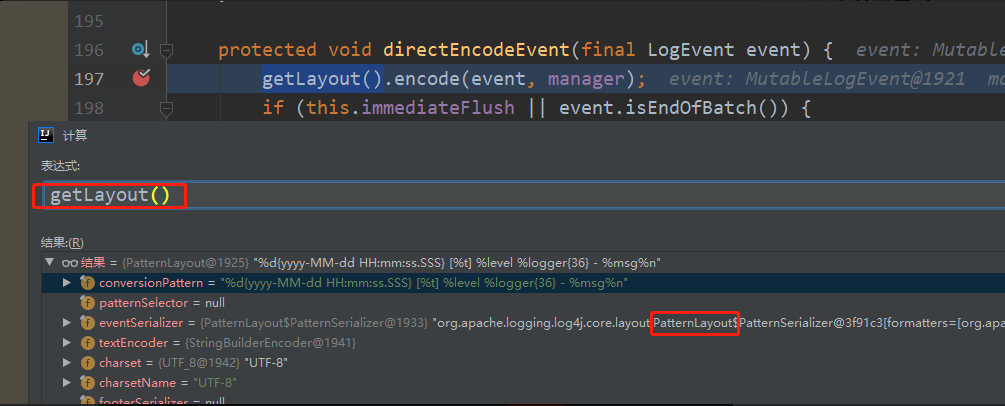Click the getLayout() call on line 197
Viewport: 1005px width, 406px height.
[x=322, y=78]
